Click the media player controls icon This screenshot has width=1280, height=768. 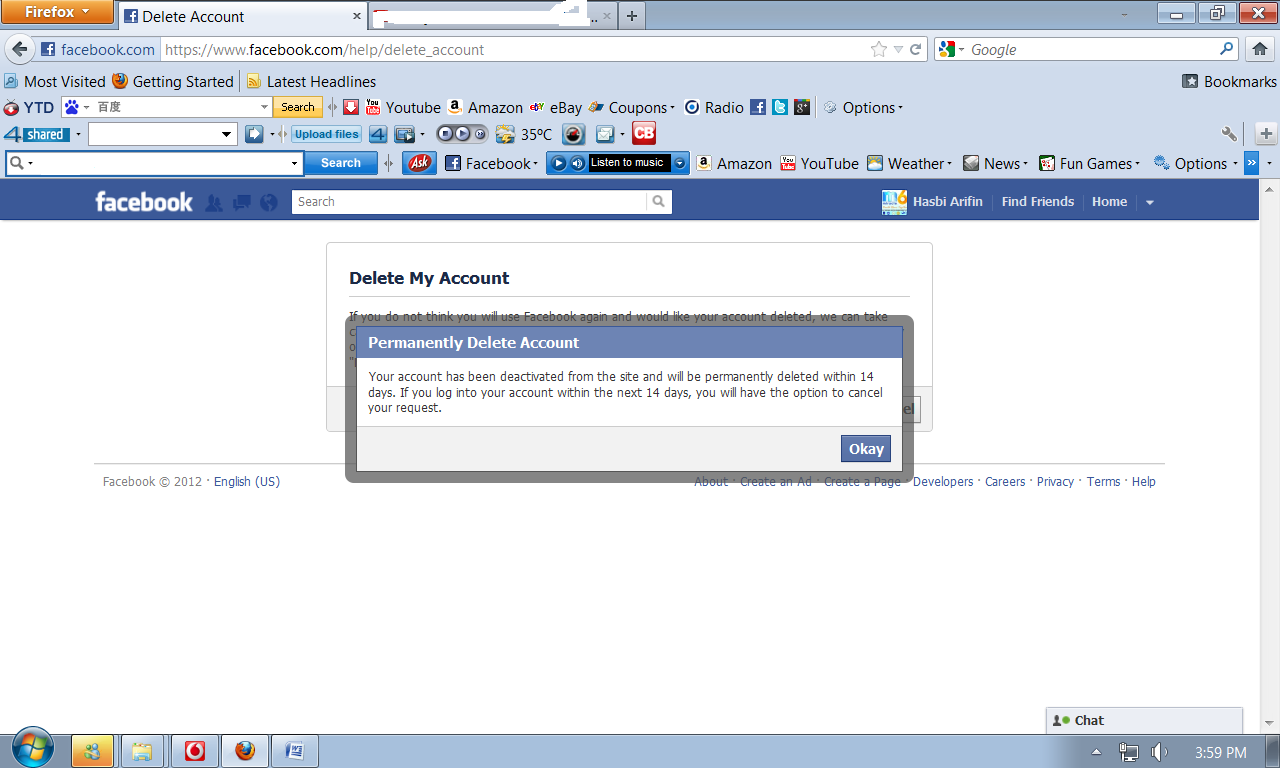pos(461,134)
